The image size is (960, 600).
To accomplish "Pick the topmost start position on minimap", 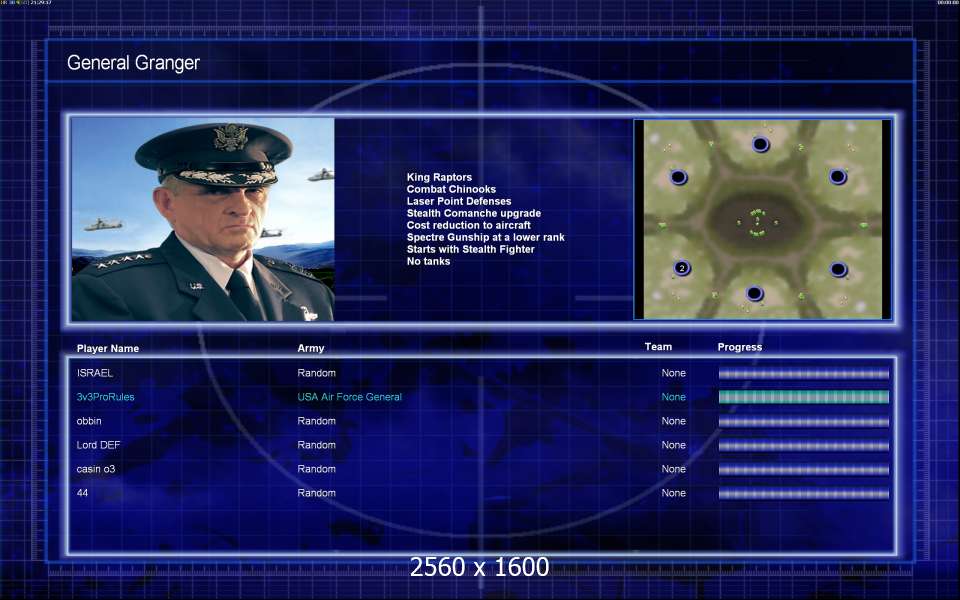I will (x=760, y=144).
